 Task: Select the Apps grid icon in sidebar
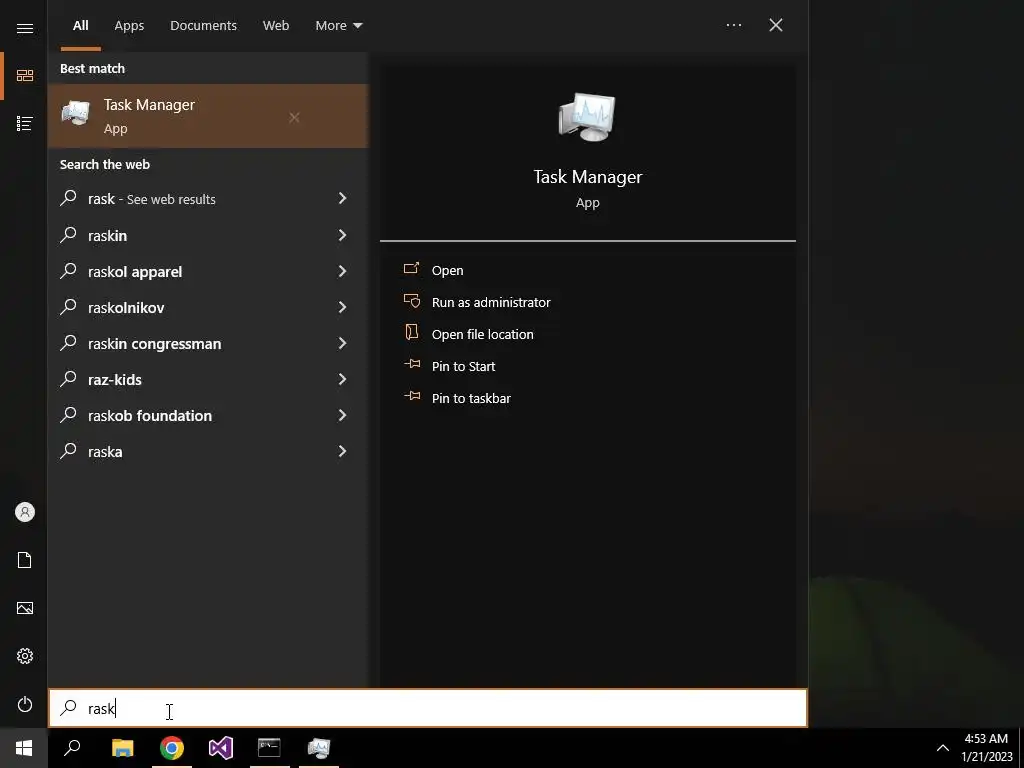pyautogui.click(x=25, y=76)
